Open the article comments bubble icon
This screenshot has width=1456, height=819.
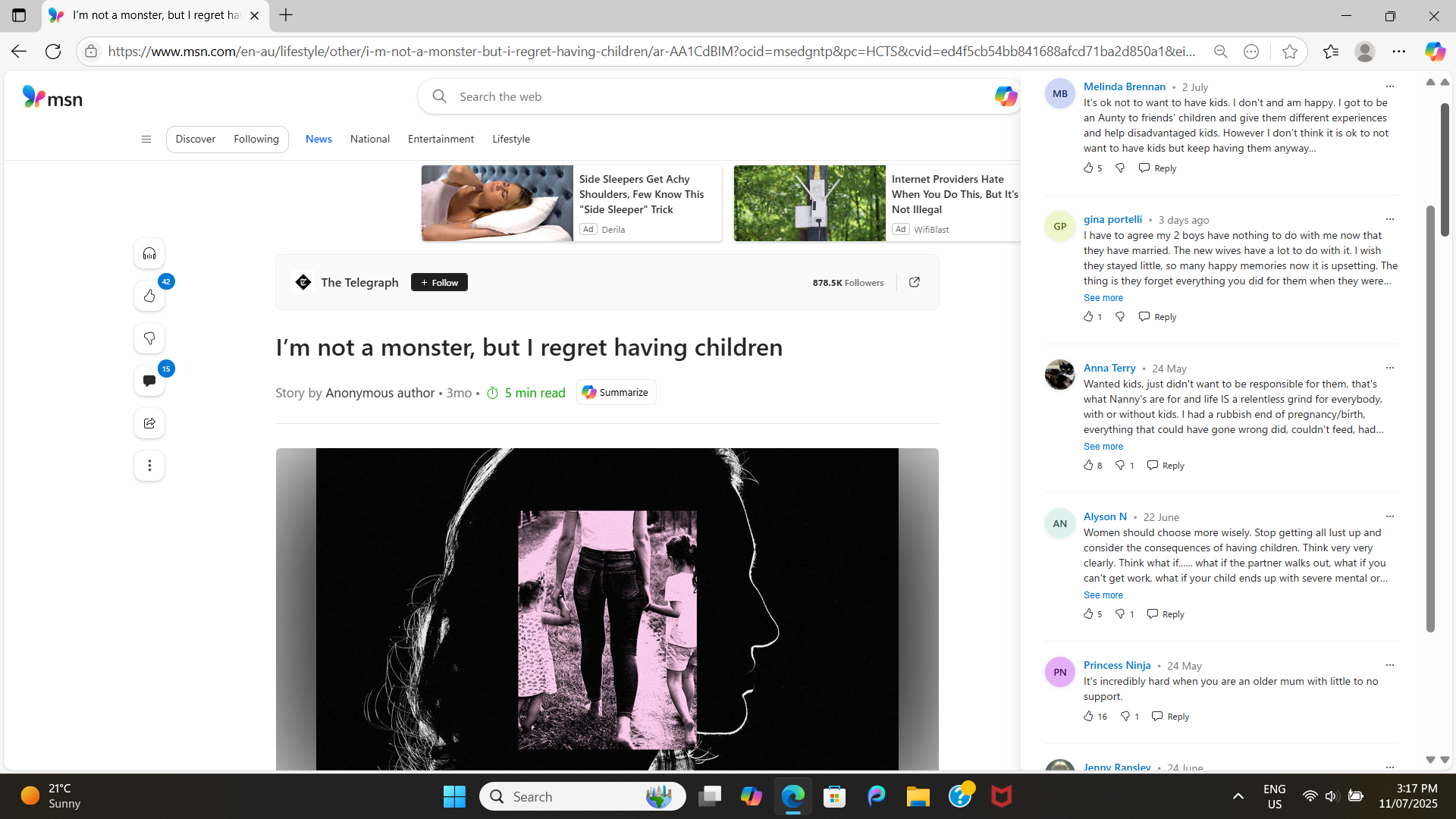click(x=149, y=381)
